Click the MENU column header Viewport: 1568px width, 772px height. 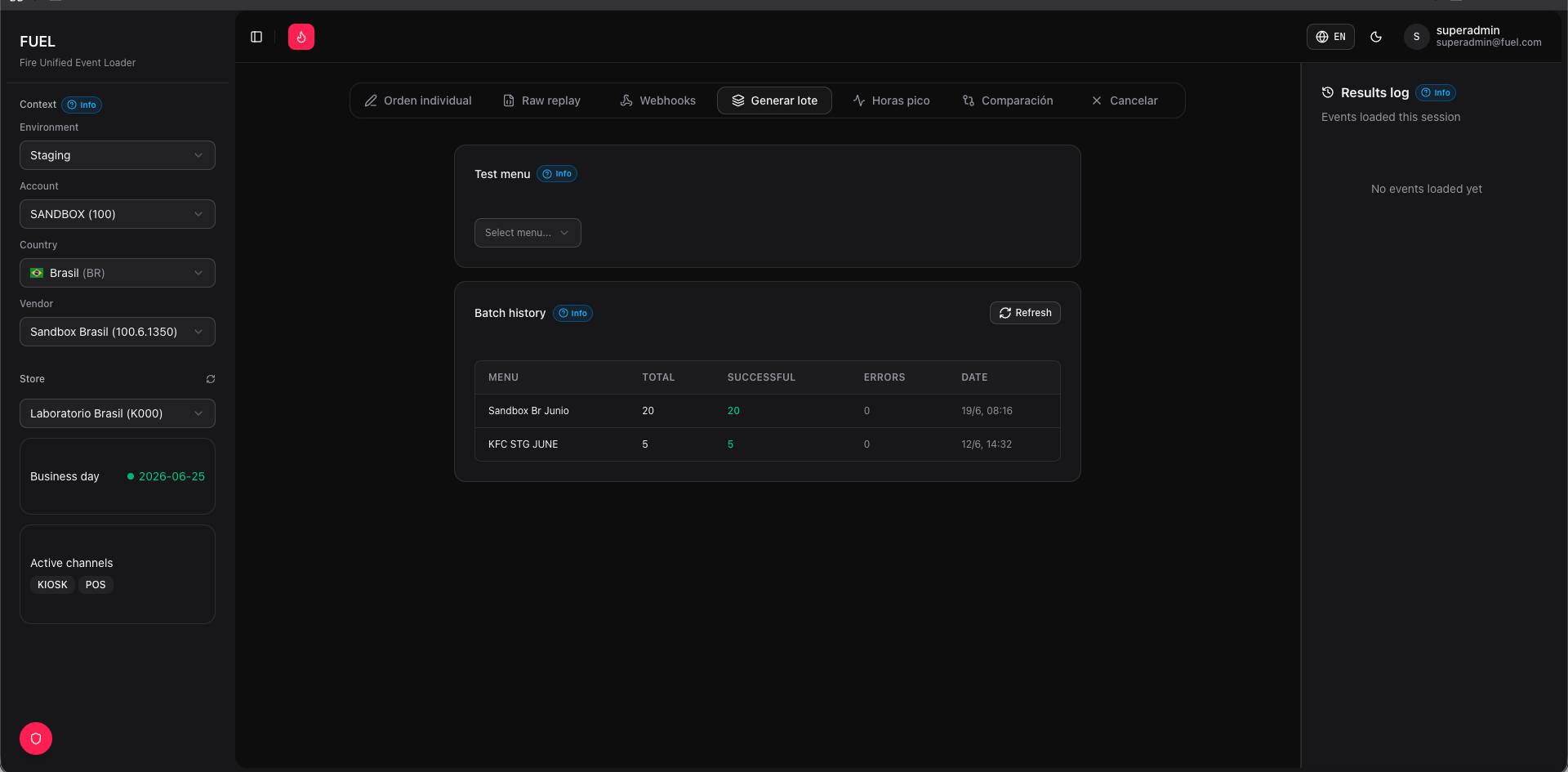coord(503,377)
